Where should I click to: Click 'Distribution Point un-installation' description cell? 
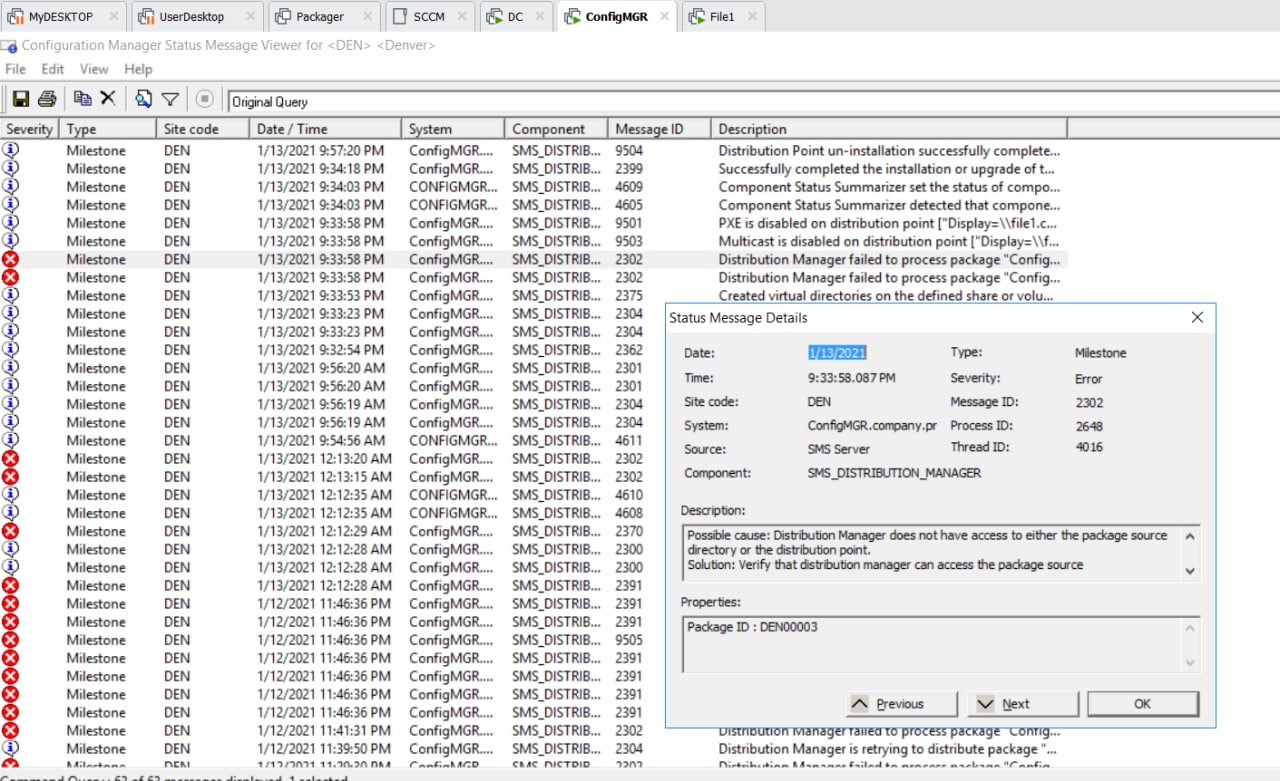coord(889,150)
